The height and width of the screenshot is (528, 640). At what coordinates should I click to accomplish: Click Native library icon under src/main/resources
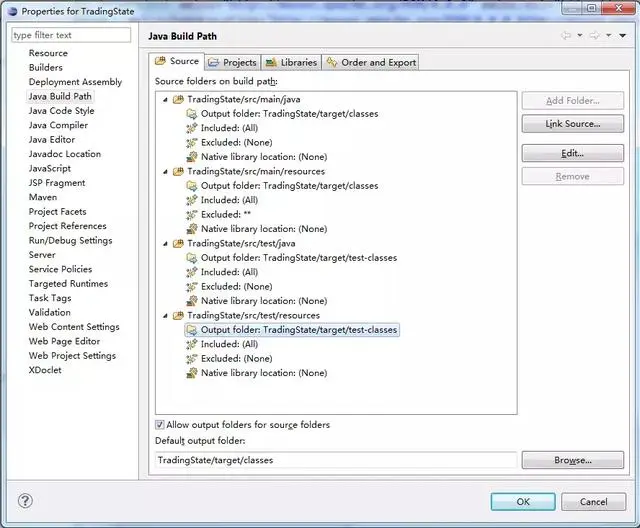click(x=192, y=229)
